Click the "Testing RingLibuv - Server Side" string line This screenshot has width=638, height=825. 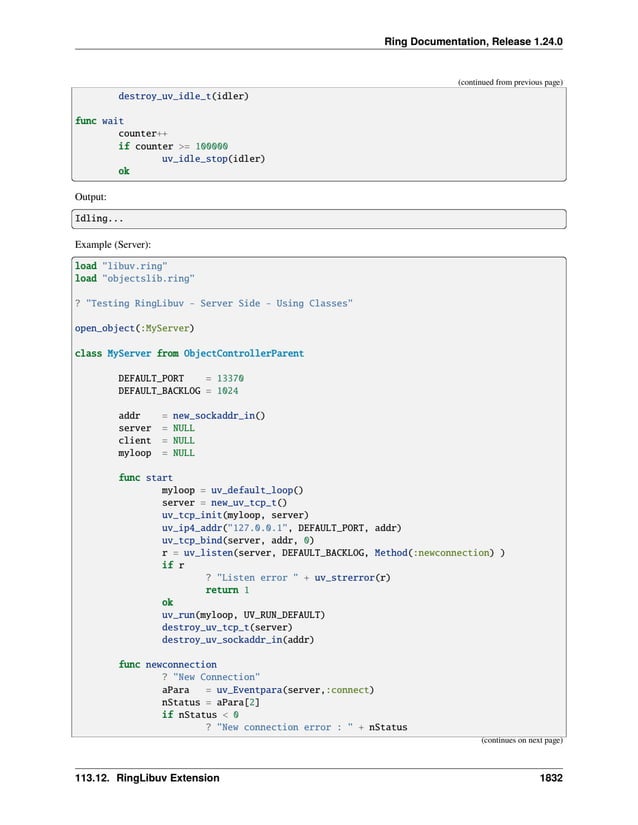(214, 303)
